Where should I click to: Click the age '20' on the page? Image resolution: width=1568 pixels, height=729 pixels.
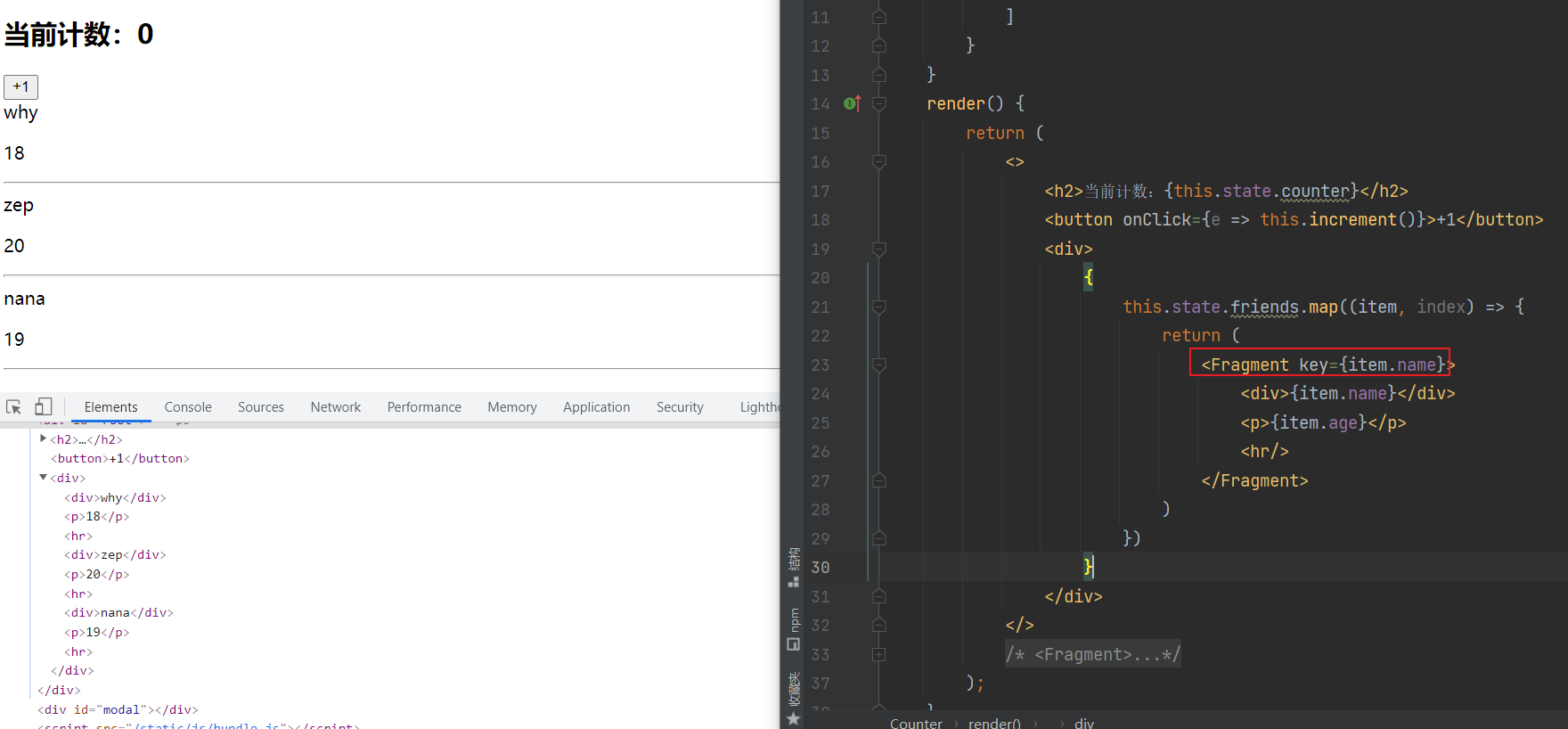point(14,245)
